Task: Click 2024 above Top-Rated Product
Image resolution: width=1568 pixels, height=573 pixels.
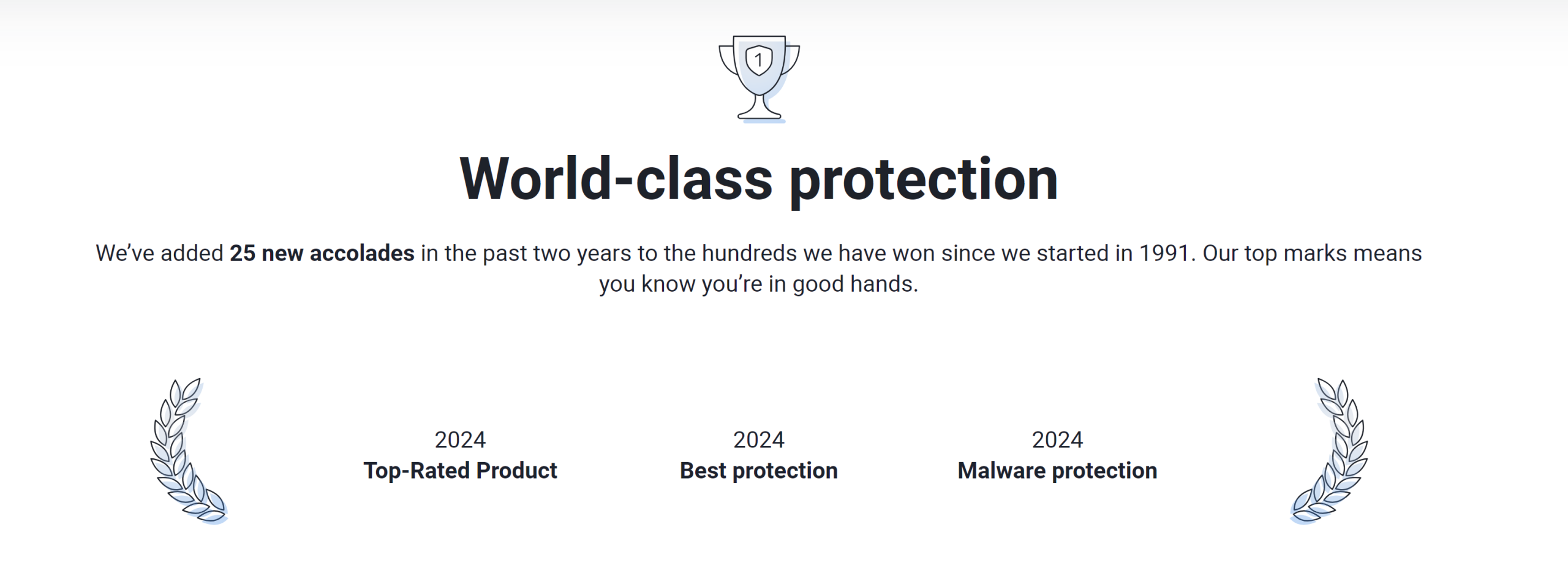Action: point(460,439)
